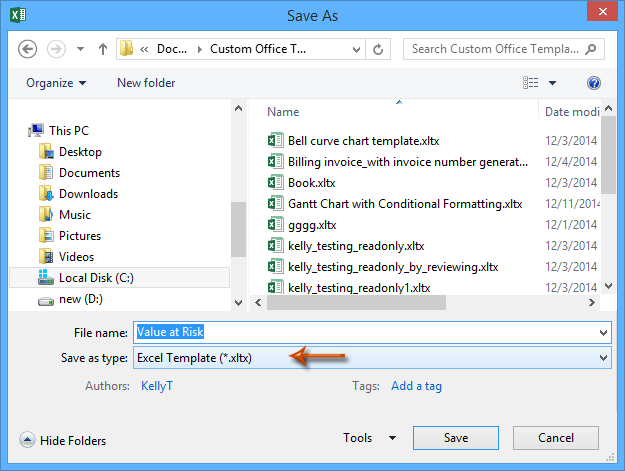Click the change view icon
The image size is (625, 471).
click(531, 83)
